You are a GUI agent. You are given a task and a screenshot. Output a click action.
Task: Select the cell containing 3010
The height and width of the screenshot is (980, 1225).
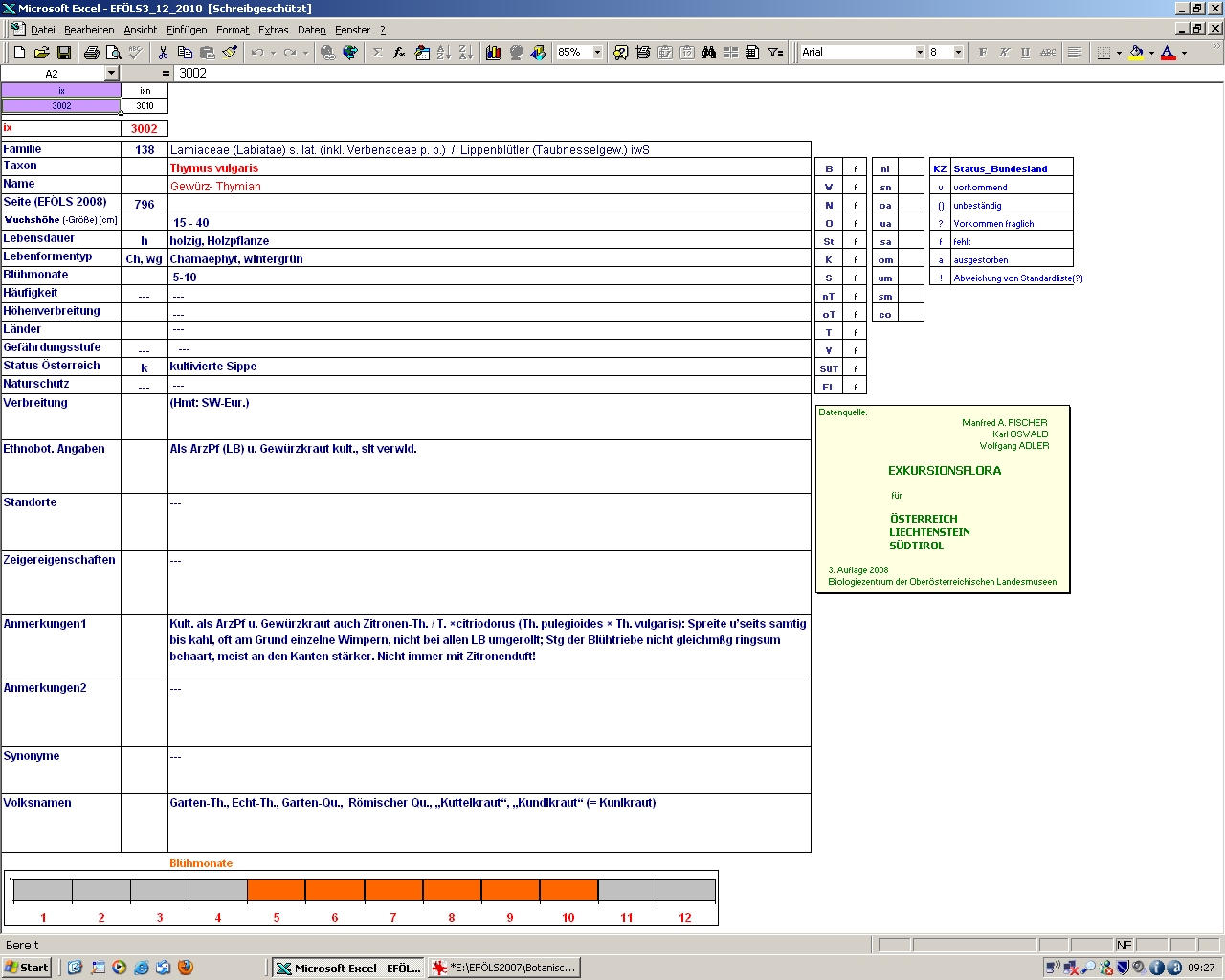click(145, 105)
